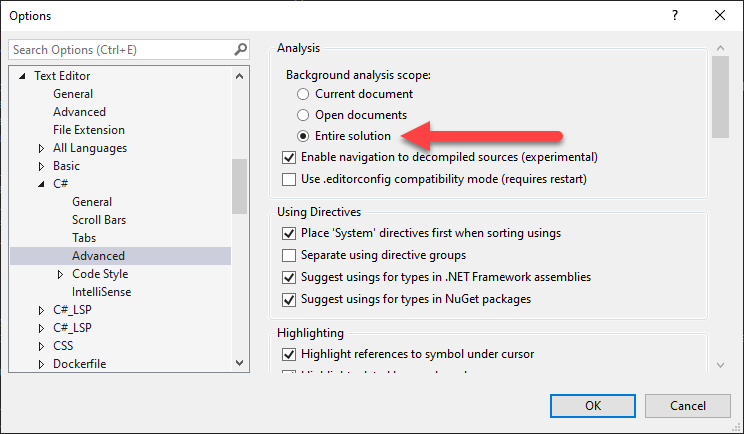Click the search magnifier icon in Options
This screenshot has width=744, height=434.
tap(240, 49)
